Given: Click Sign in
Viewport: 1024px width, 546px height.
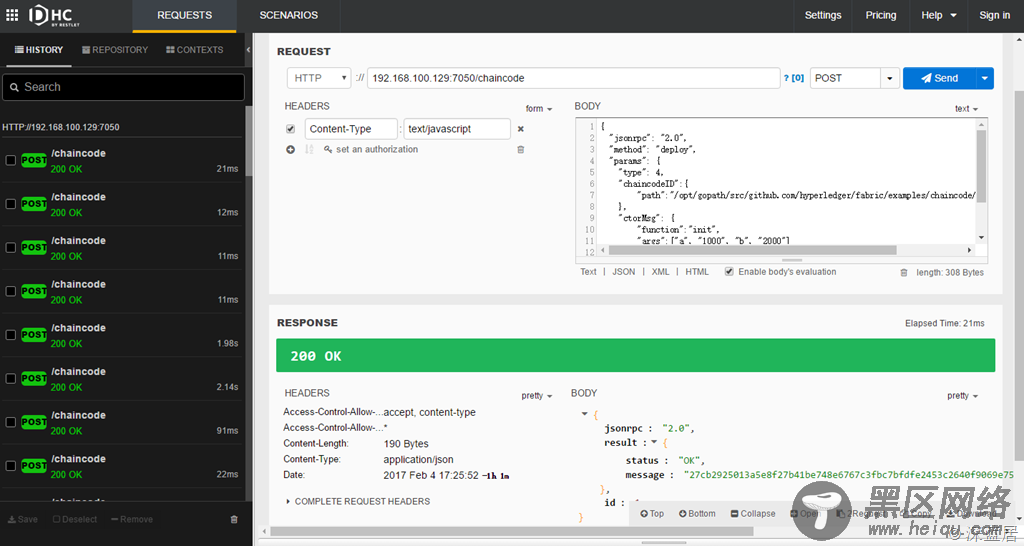Looking at the screenshot, I should click(x=995, y=15).
